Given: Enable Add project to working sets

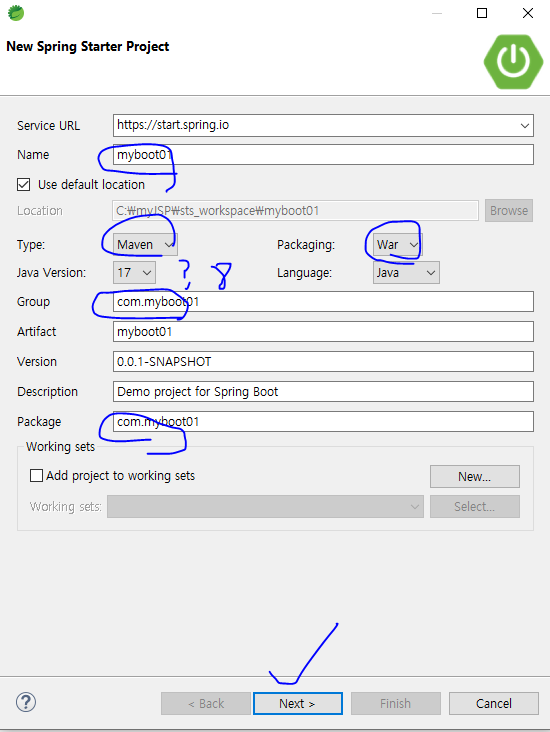Looking at the screenshot, I should point(36,476).
